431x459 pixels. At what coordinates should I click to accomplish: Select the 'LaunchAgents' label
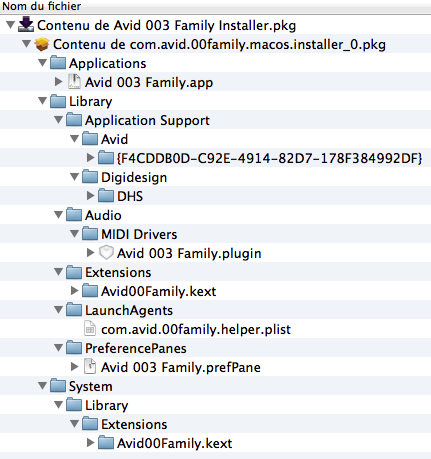pos(129,310)
